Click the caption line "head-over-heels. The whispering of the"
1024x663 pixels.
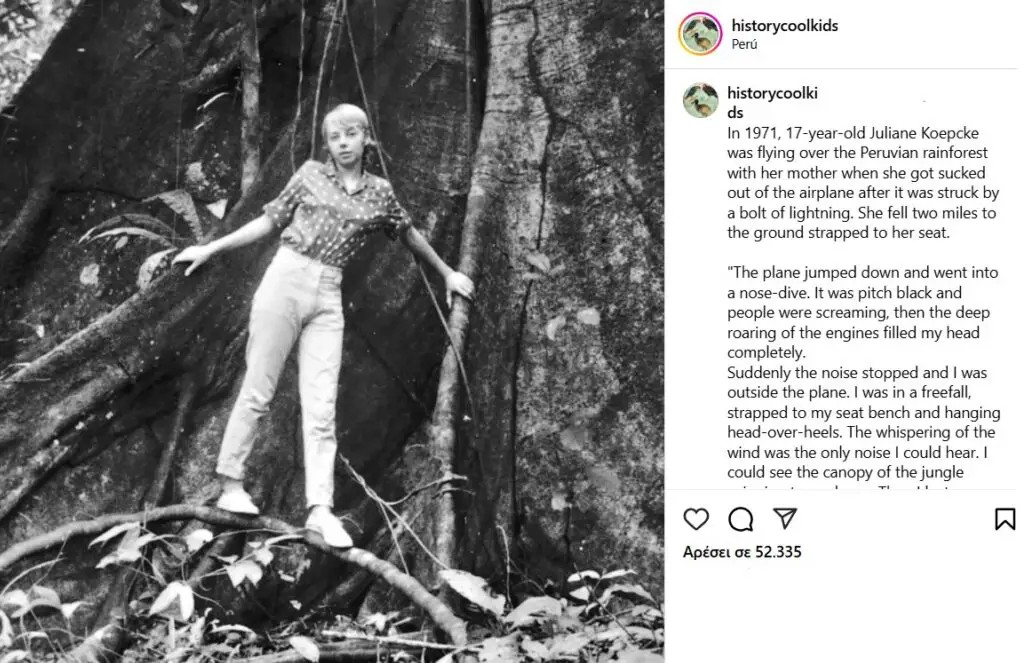pos(861,433)
